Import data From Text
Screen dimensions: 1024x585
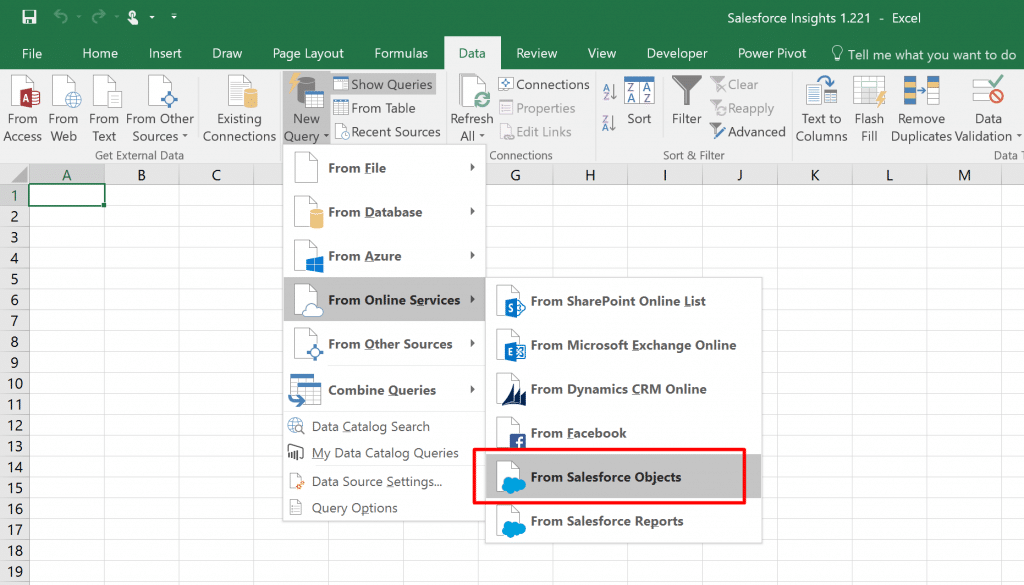click(x=104, y=108)
